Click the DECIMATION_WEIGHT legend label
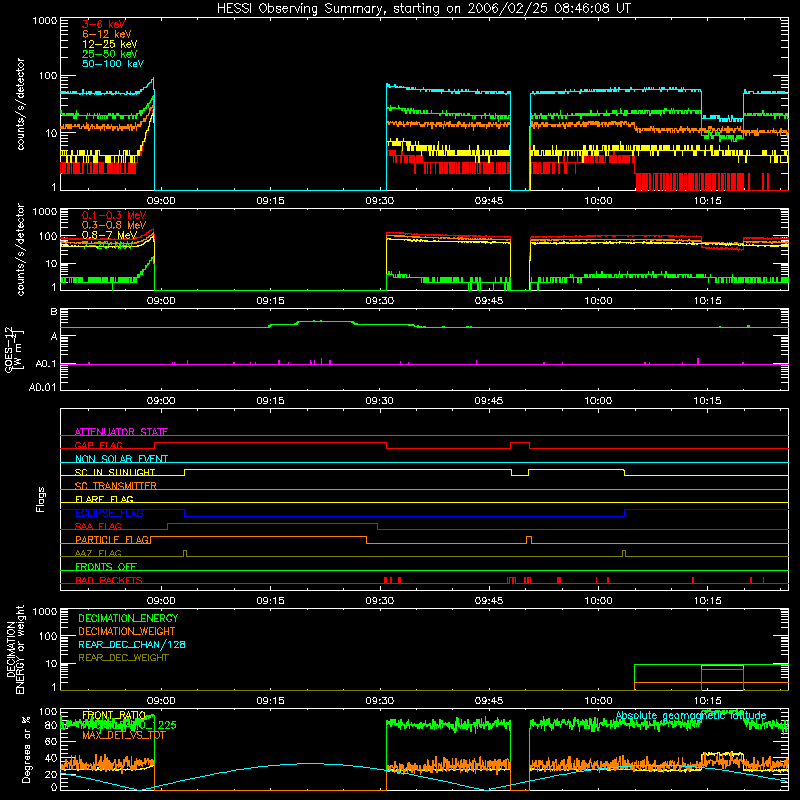The height and width of the screenshot is (800, 800). tap(127, 632)
